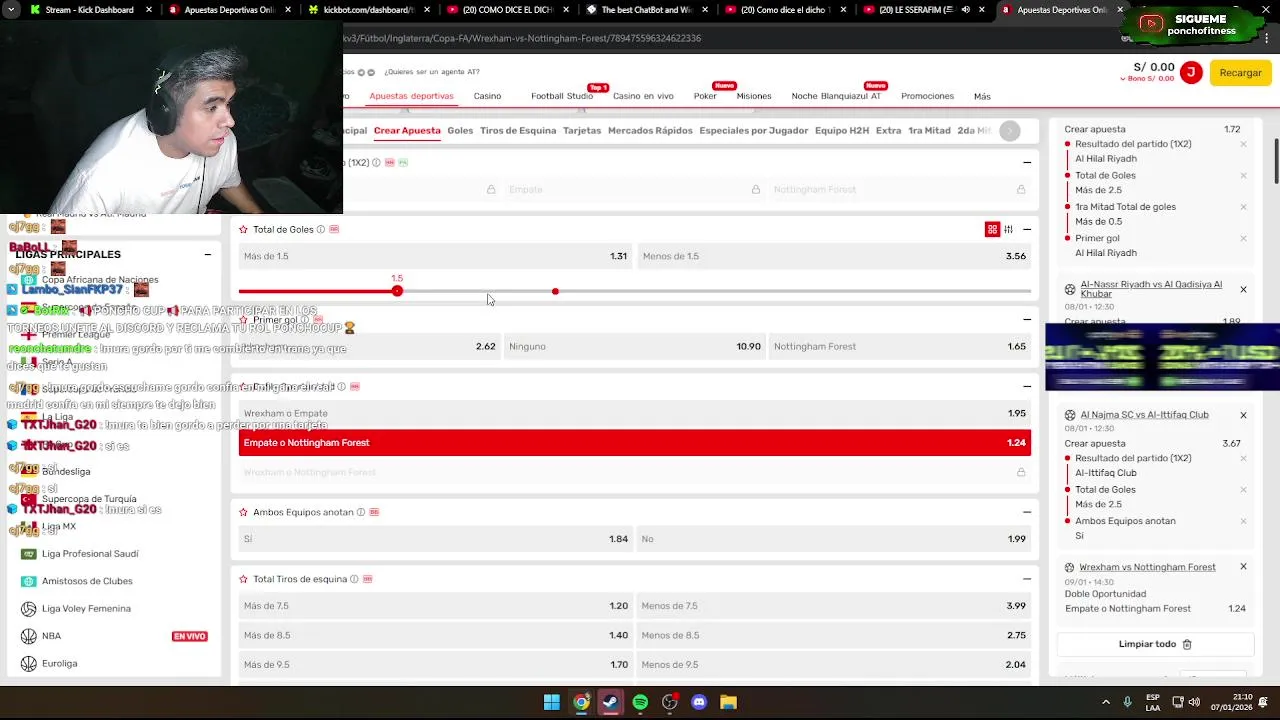
Task: Switch to Mercados Rápidos tab
Action: (650, 131)
